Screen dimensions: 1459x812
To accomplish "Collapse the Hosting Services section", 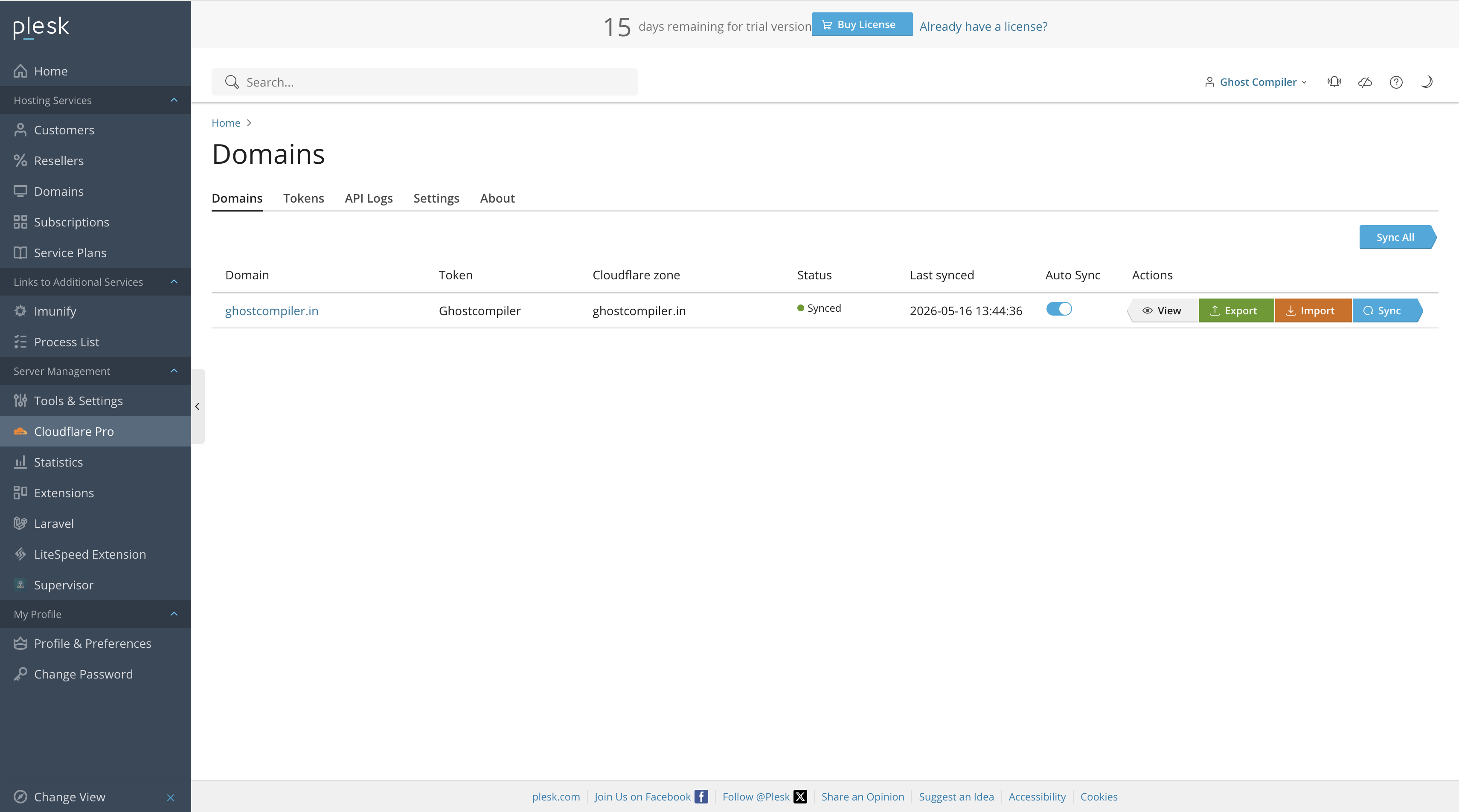I will coord(174,100).
